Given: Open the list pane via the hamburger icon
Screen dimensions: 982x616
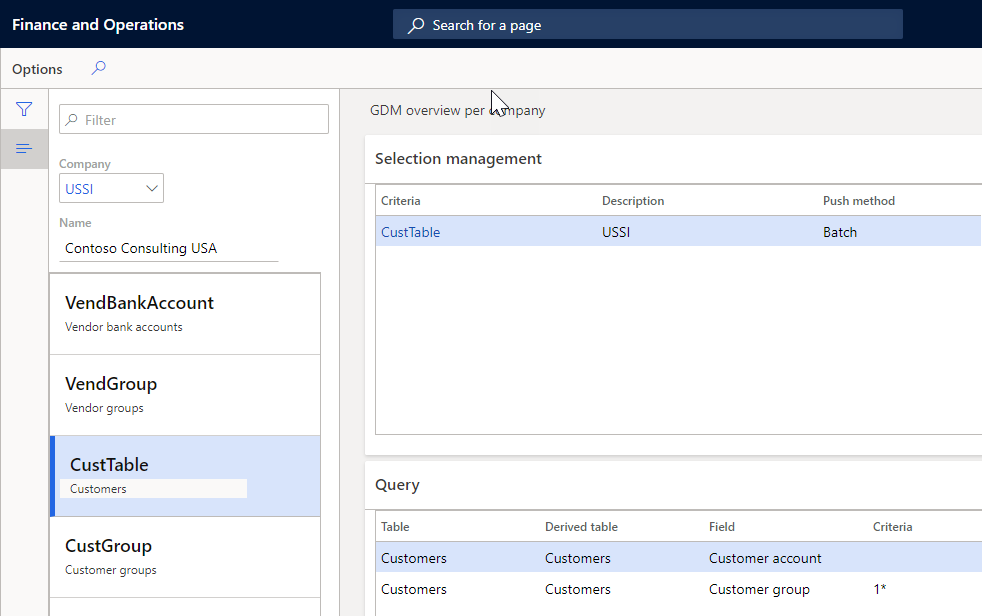Looking at the screenshot, I should [x=24, y=148].
